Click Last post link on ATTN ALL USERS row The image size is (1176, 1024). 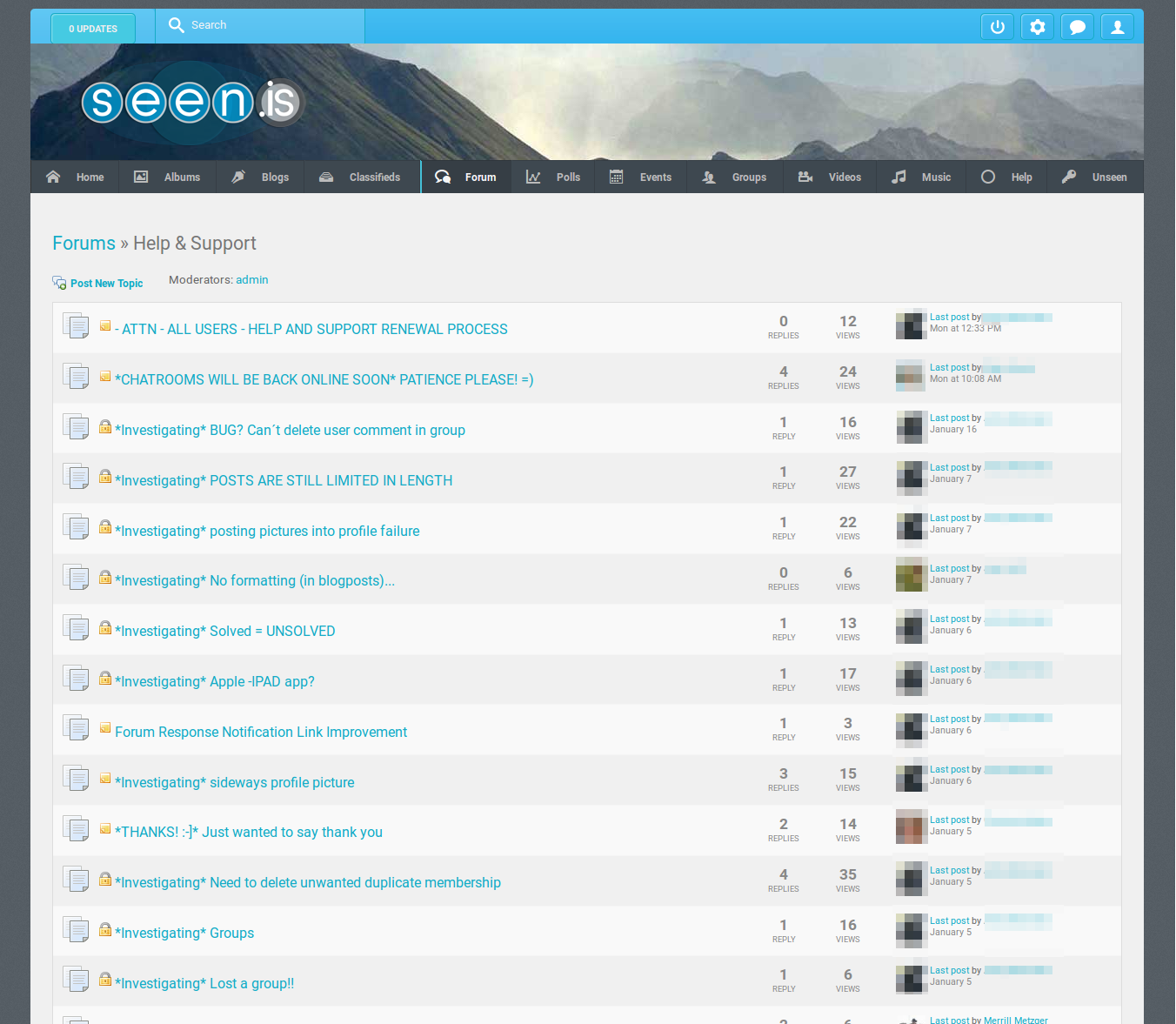(949, 318)
